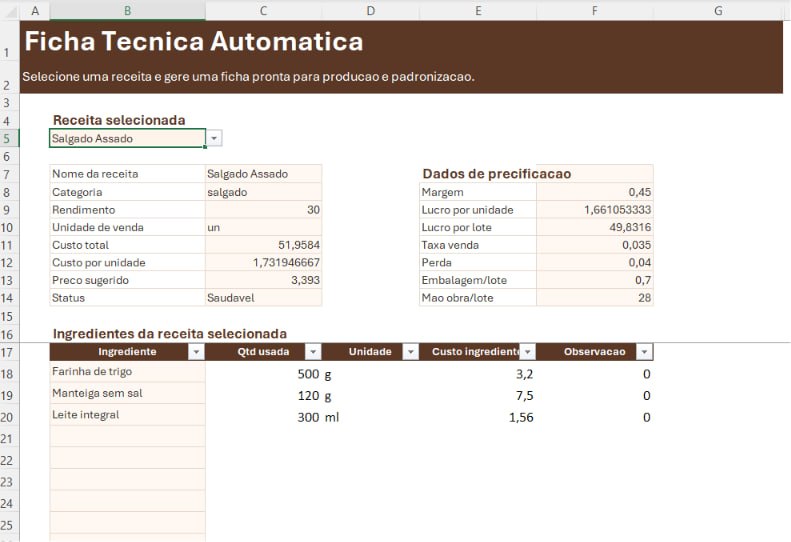Select column B header
Screen dimensions: 791x542
click(128, 11)
